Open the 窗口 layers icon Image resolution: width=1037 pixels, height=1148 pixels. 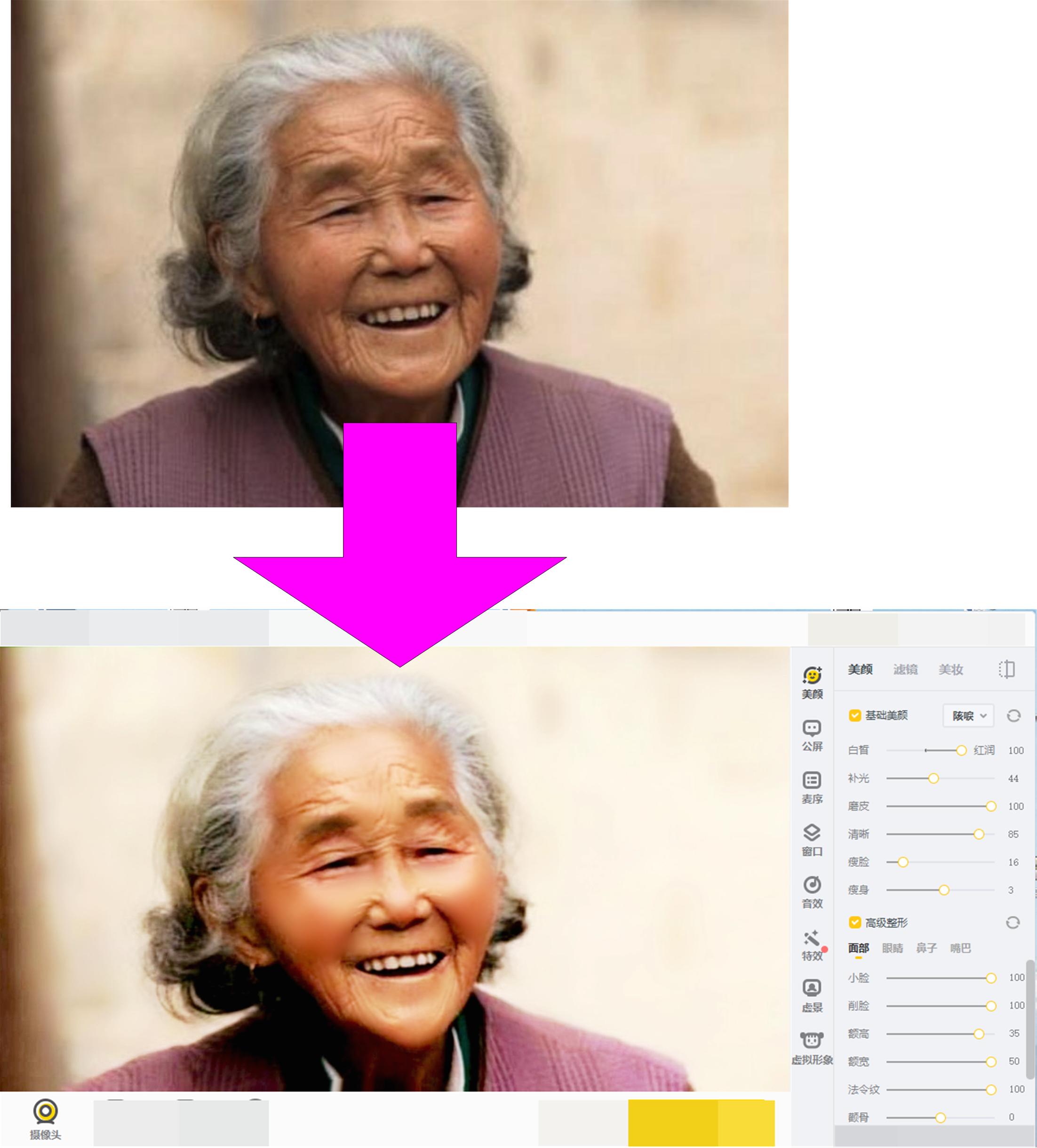point(812,833)
